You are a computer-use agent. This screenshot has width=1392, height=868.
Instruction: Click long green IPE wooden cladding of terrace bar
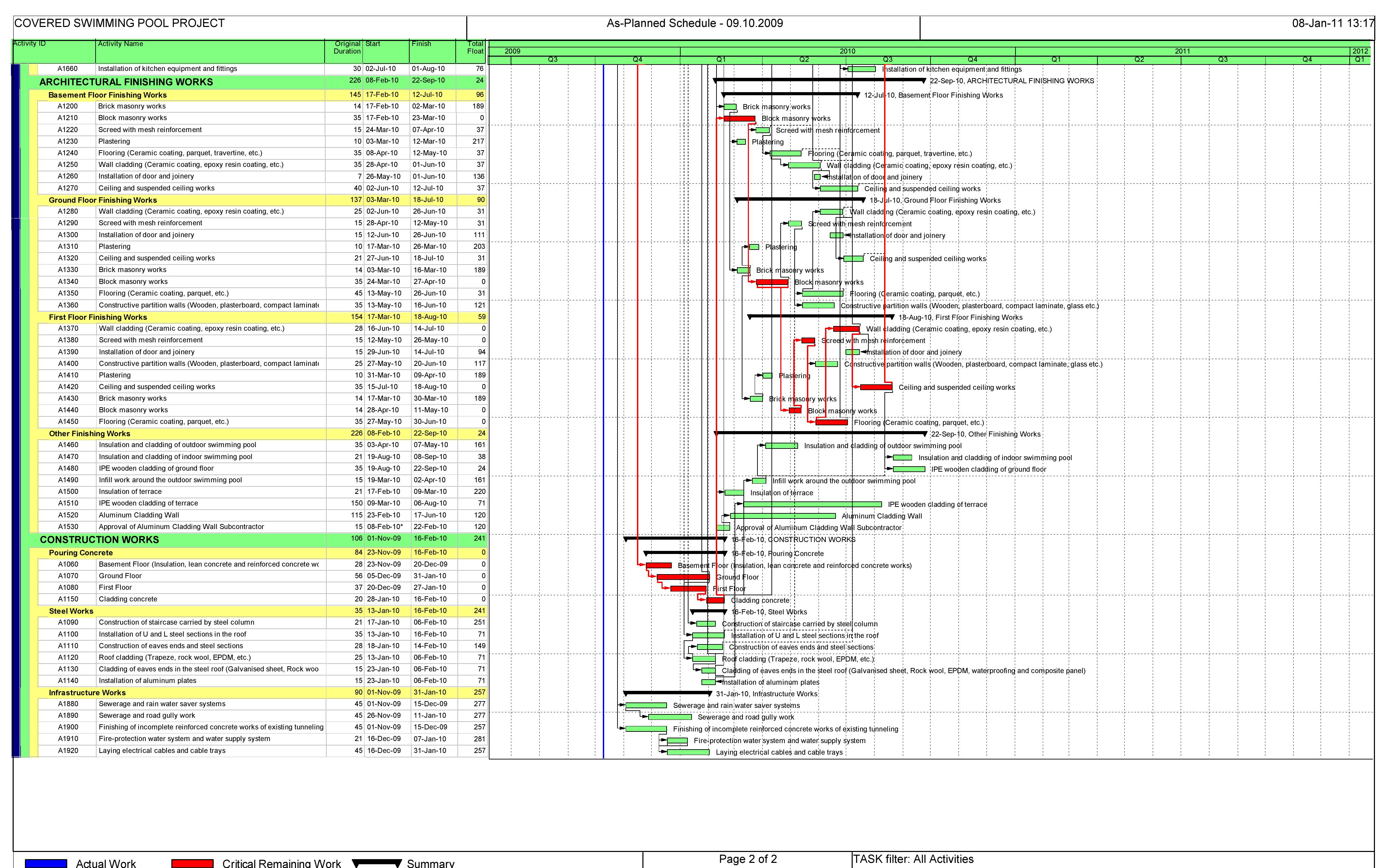tap(812, 504)
